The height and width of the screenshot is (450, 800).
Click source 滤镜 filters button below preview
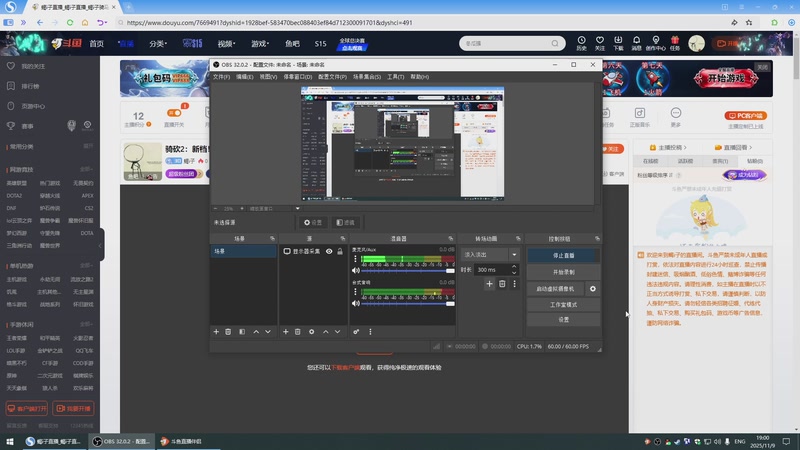(x=345, y=222)
